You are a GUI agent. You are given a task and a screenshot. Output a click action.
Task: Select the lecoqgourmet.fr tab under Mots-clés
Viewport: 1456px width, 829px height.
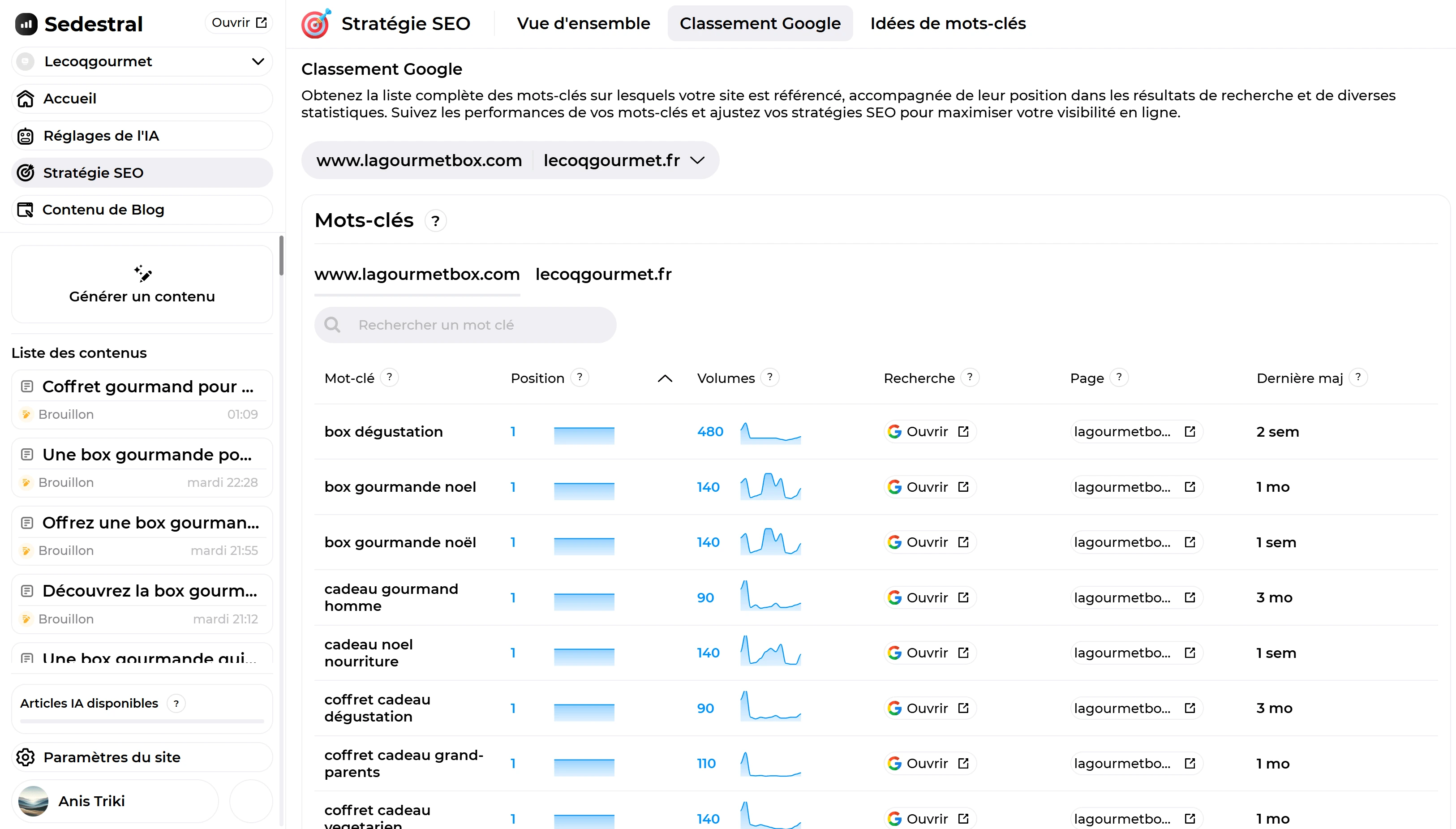pos(603,275)
